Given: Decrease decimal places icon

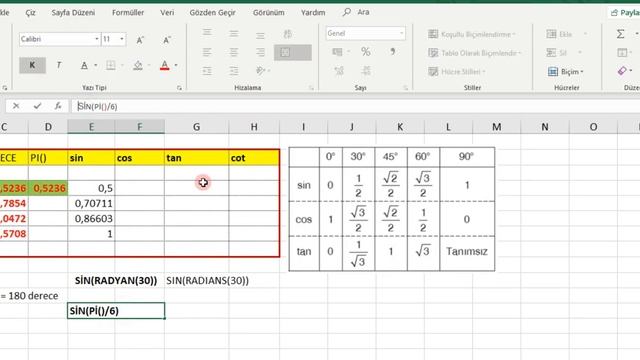Looking at the screenshot, I should [x=366, y=71].
